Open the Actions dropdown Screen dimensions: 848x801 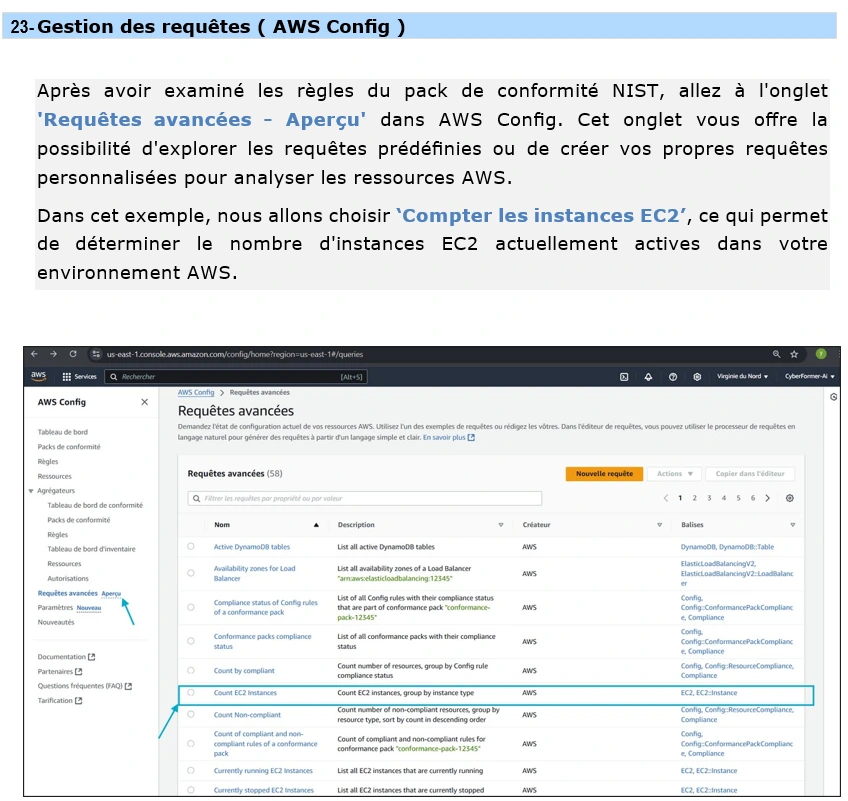click(674, 474)
